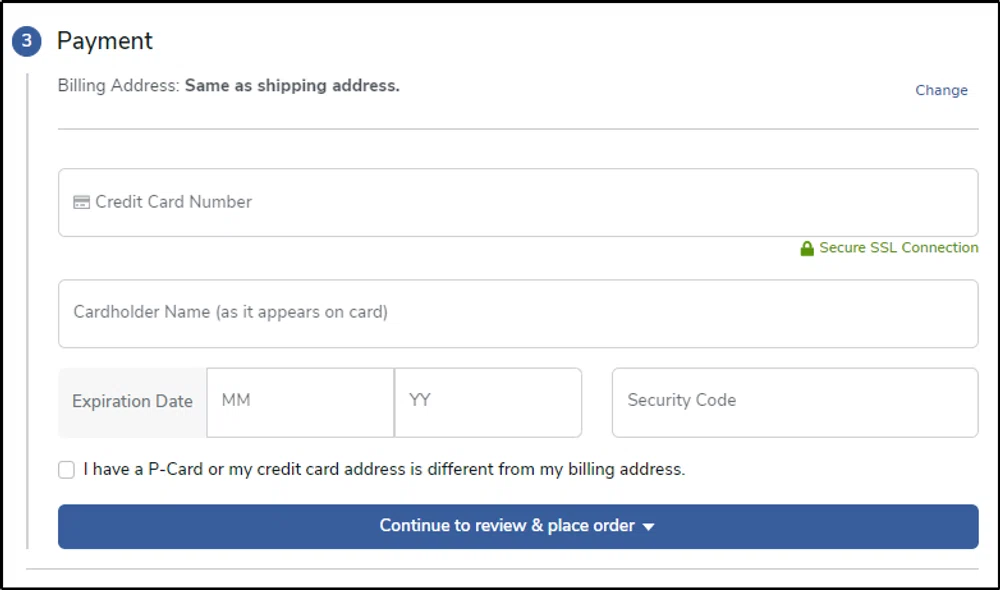Viewport: 1000px width, 590px height.
Task: Click the Change billing address link
Action: click(941, 90)
